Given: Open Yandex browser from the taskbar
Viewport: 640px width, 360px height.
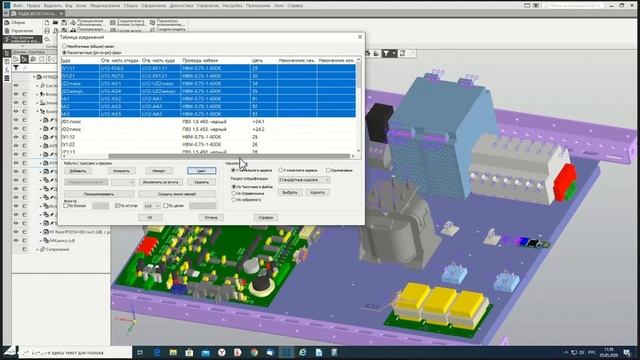Looking at the screenshot, I should (222, 352).
